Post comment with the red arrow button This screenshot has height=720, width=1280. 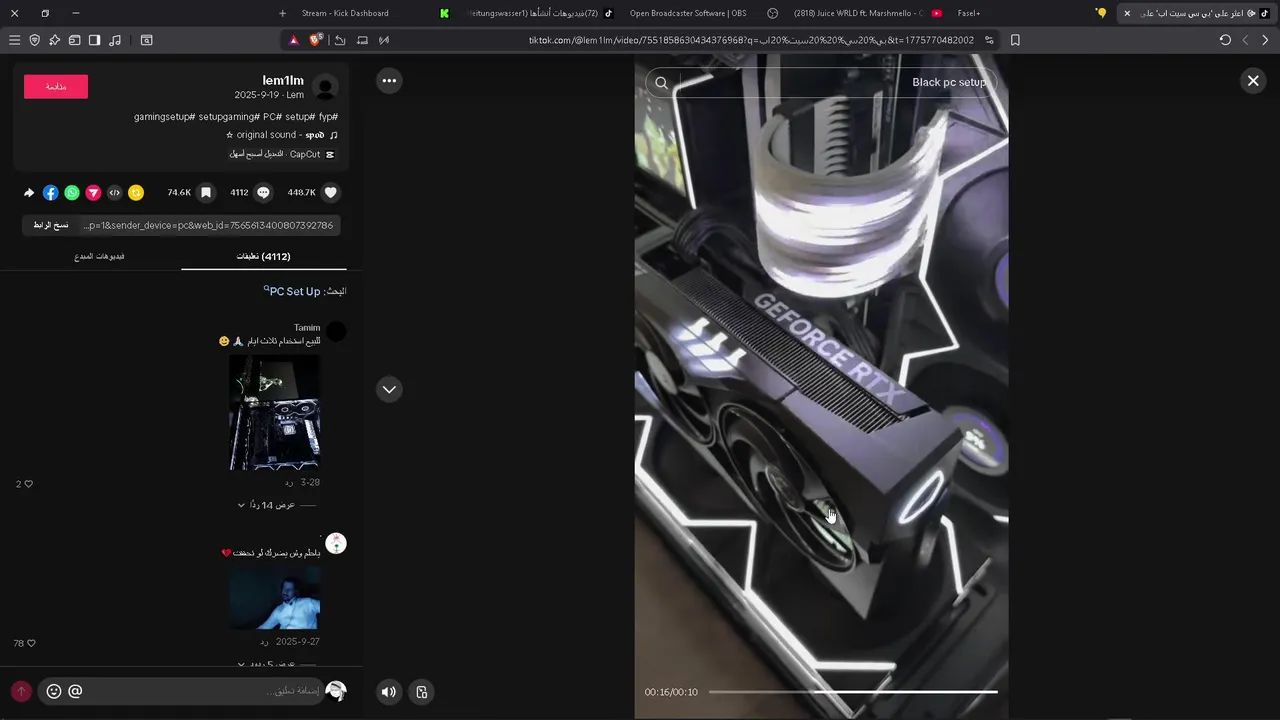click(21, 691)
